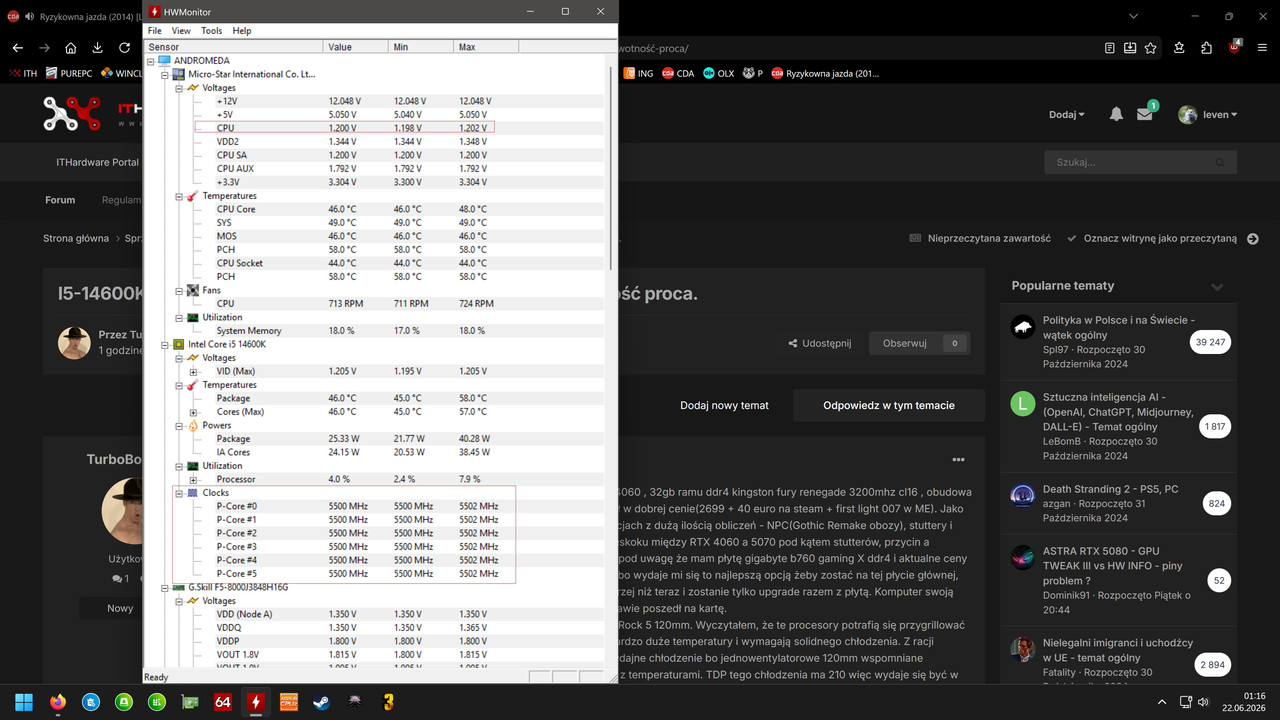The image size is (1280, 720).
Task: Show hidden system tray icons chevron
Action: pos(1162,702)
